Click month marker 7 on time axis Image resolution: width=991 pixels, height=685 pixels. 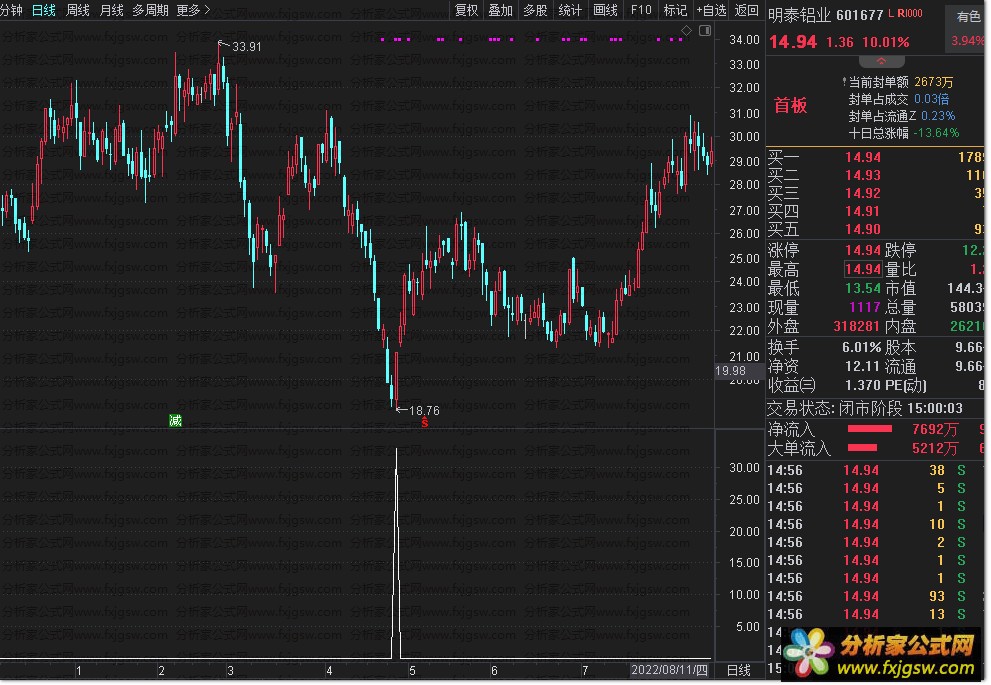click(x=585, y=670)
